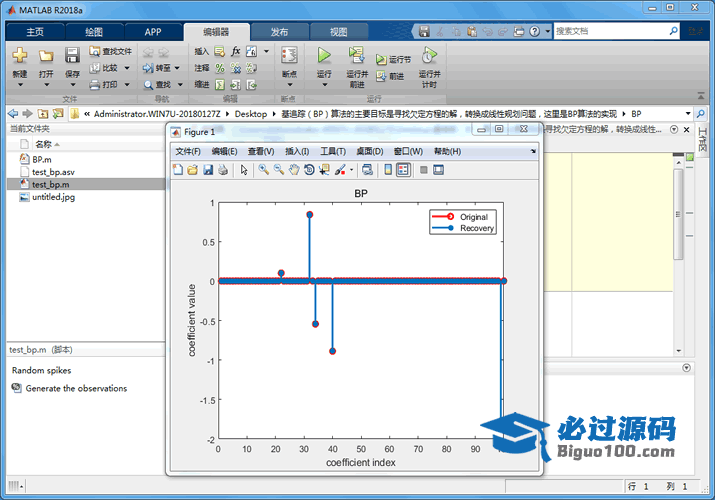Open Figure 1 桌面(D) menu
This screenshot has height=500, width=715.
pos(370,151)
